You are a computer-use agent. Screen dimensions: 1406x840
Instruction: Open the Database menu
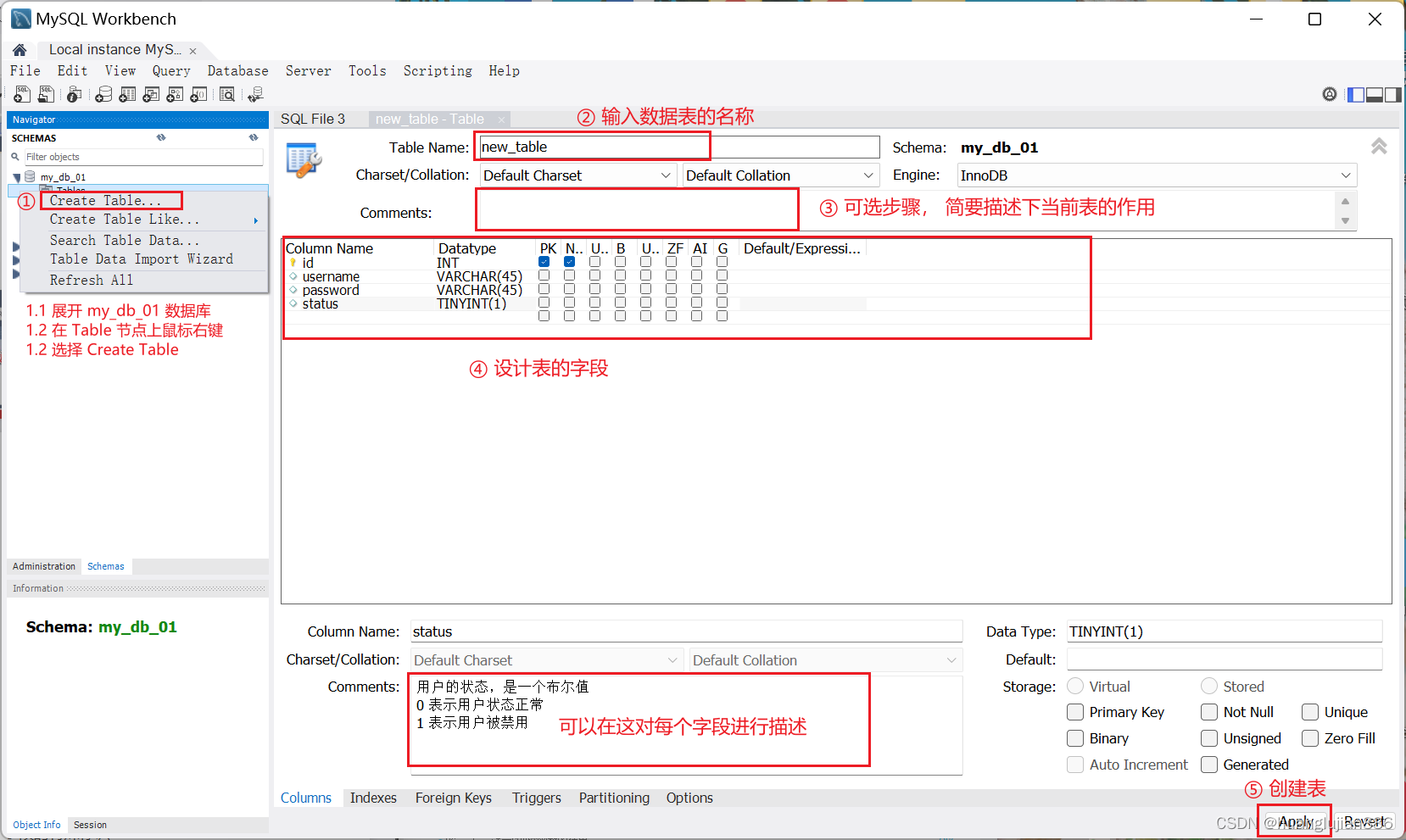pos(237,71)
